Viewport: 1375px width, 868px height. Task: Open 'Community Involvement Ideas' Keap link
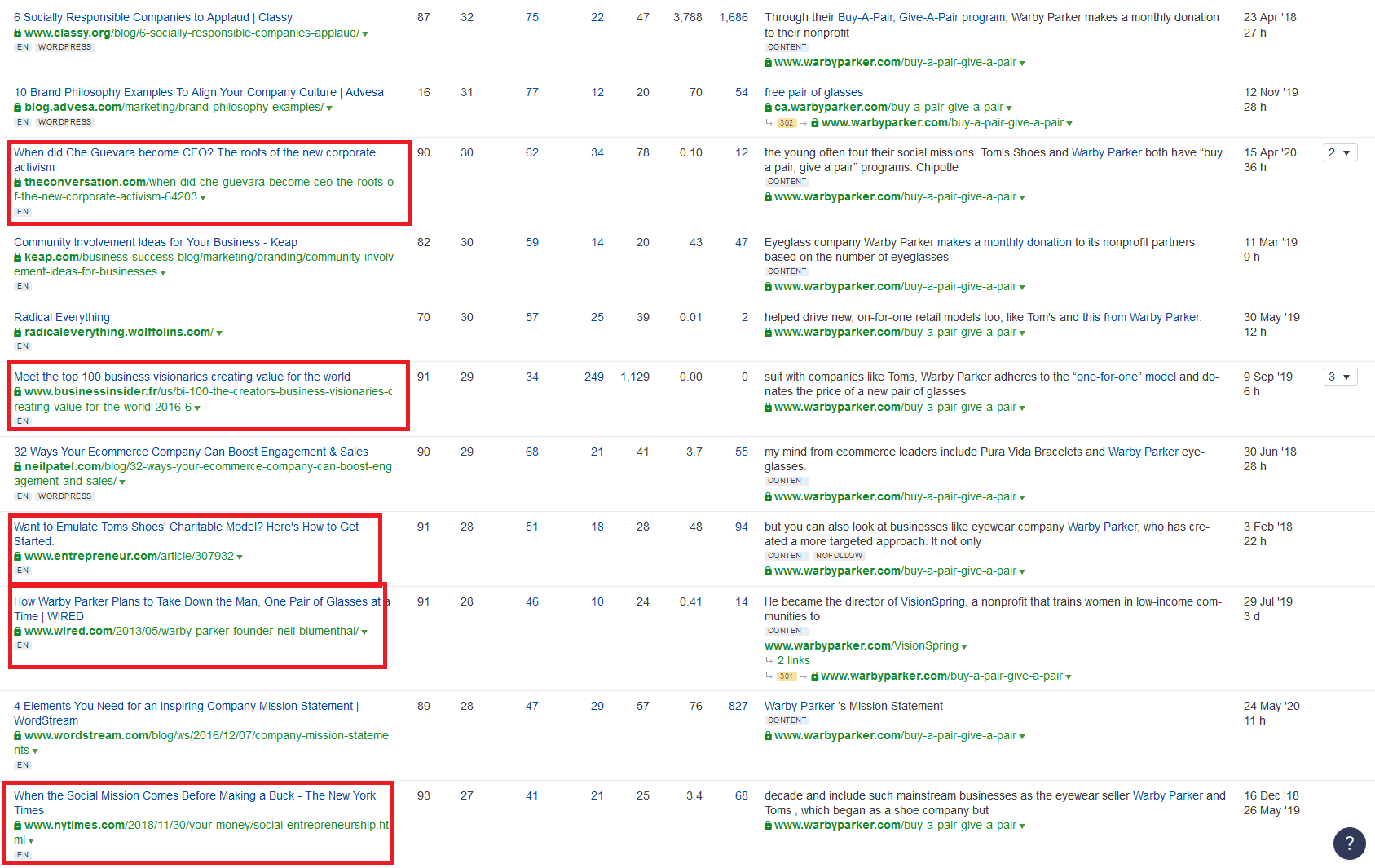click(x=156, y=242)
